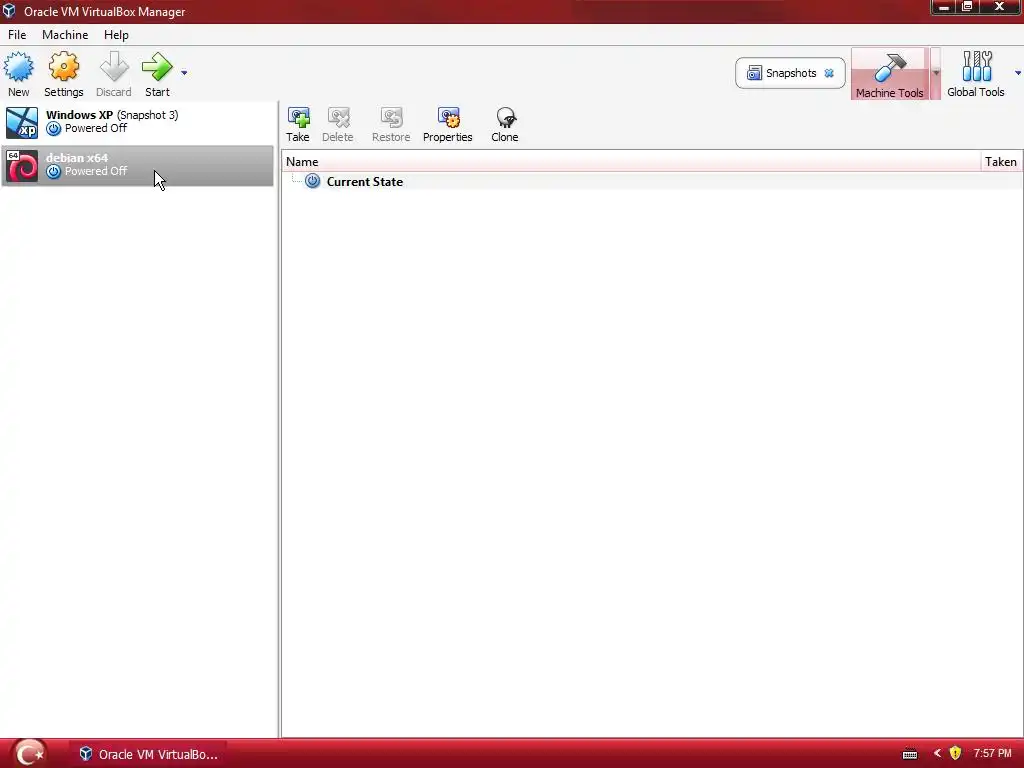The height and width of the screenshot is (768, 1024).
Task: Show hidden tray icons arrow
Action: click(937, 754)
